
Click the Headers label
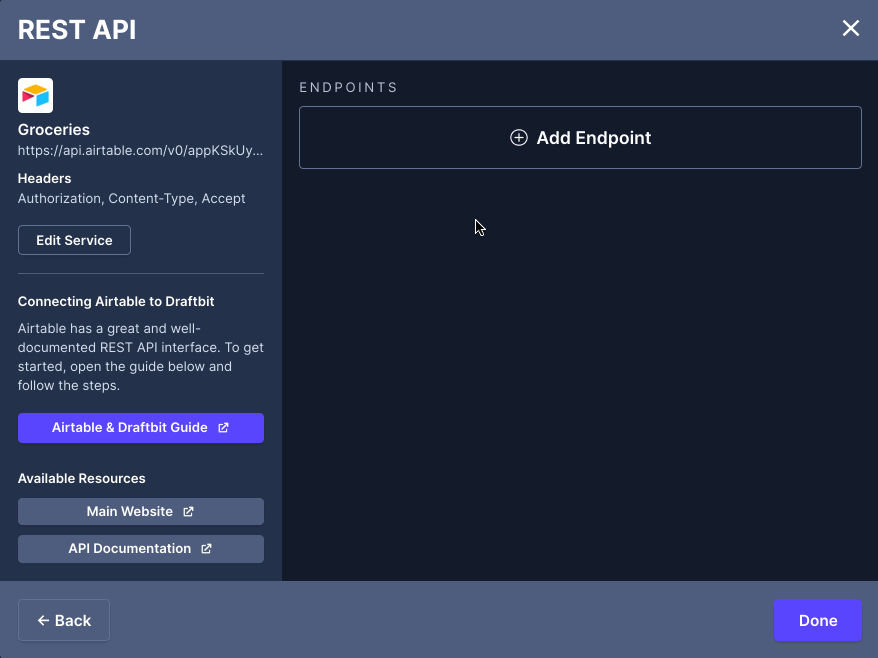[44, 178]
